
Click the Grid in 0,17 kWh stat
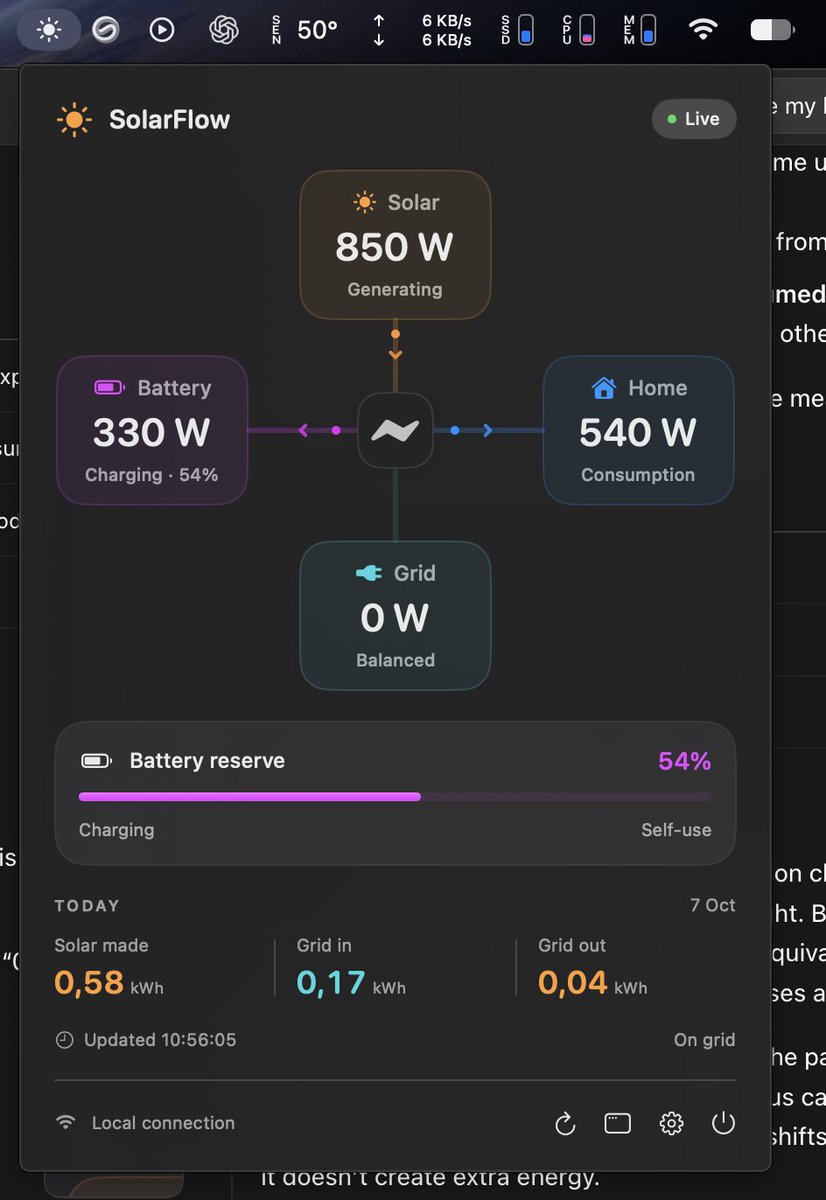click(351, 968)
